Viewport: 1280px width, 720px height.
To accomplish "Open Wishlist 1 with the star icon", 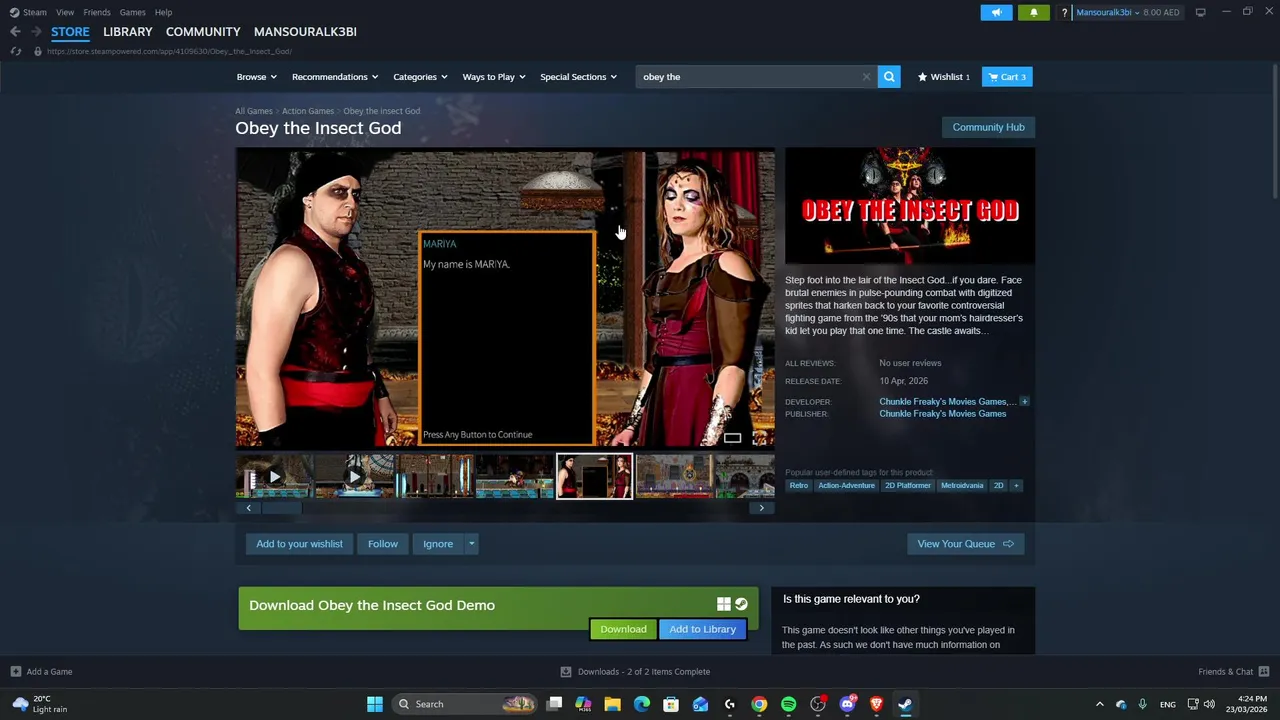I will pos(943,77).
